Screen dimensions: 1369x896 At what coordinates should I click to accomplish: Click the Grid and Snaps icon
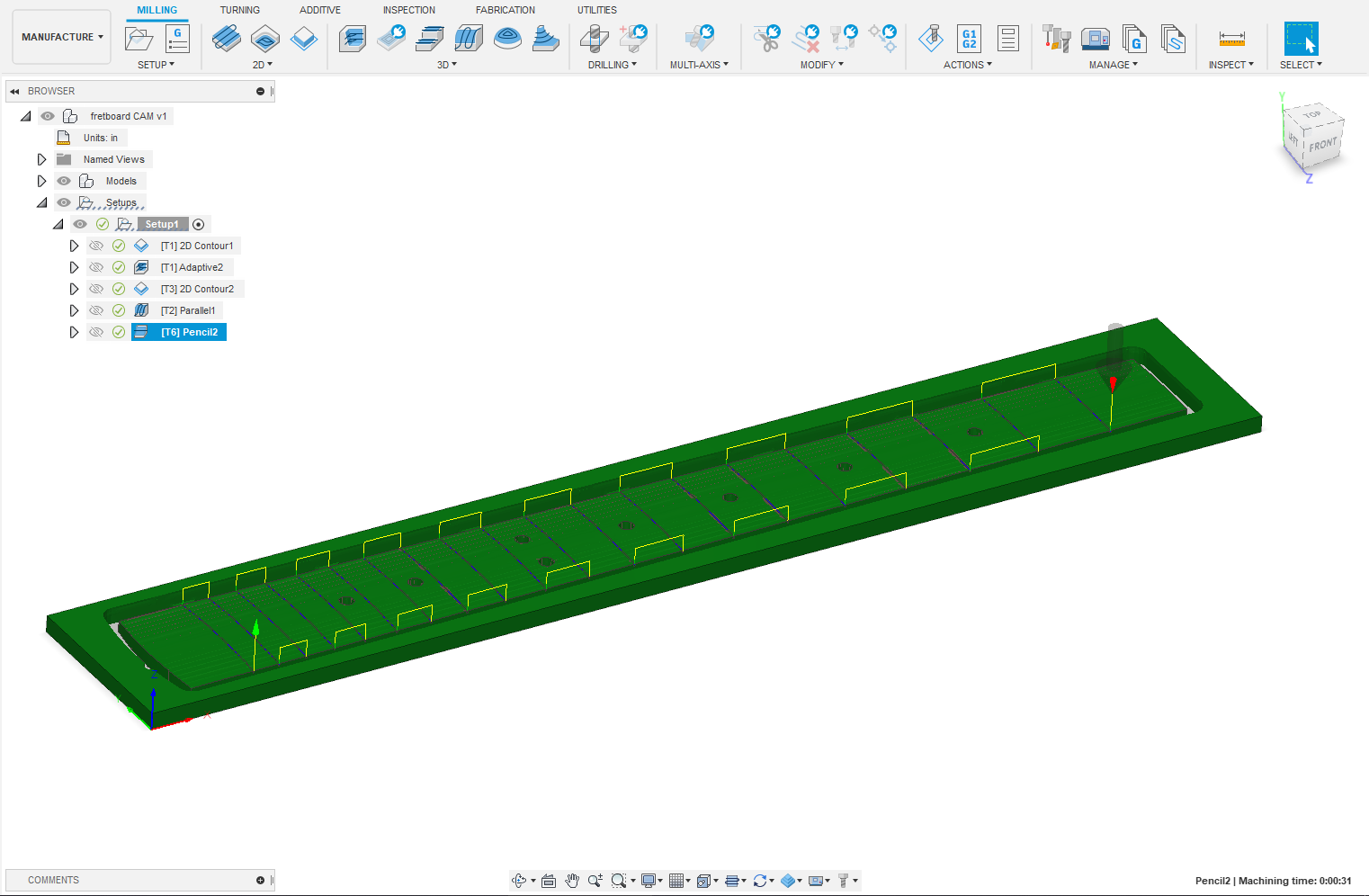point(676,881)
